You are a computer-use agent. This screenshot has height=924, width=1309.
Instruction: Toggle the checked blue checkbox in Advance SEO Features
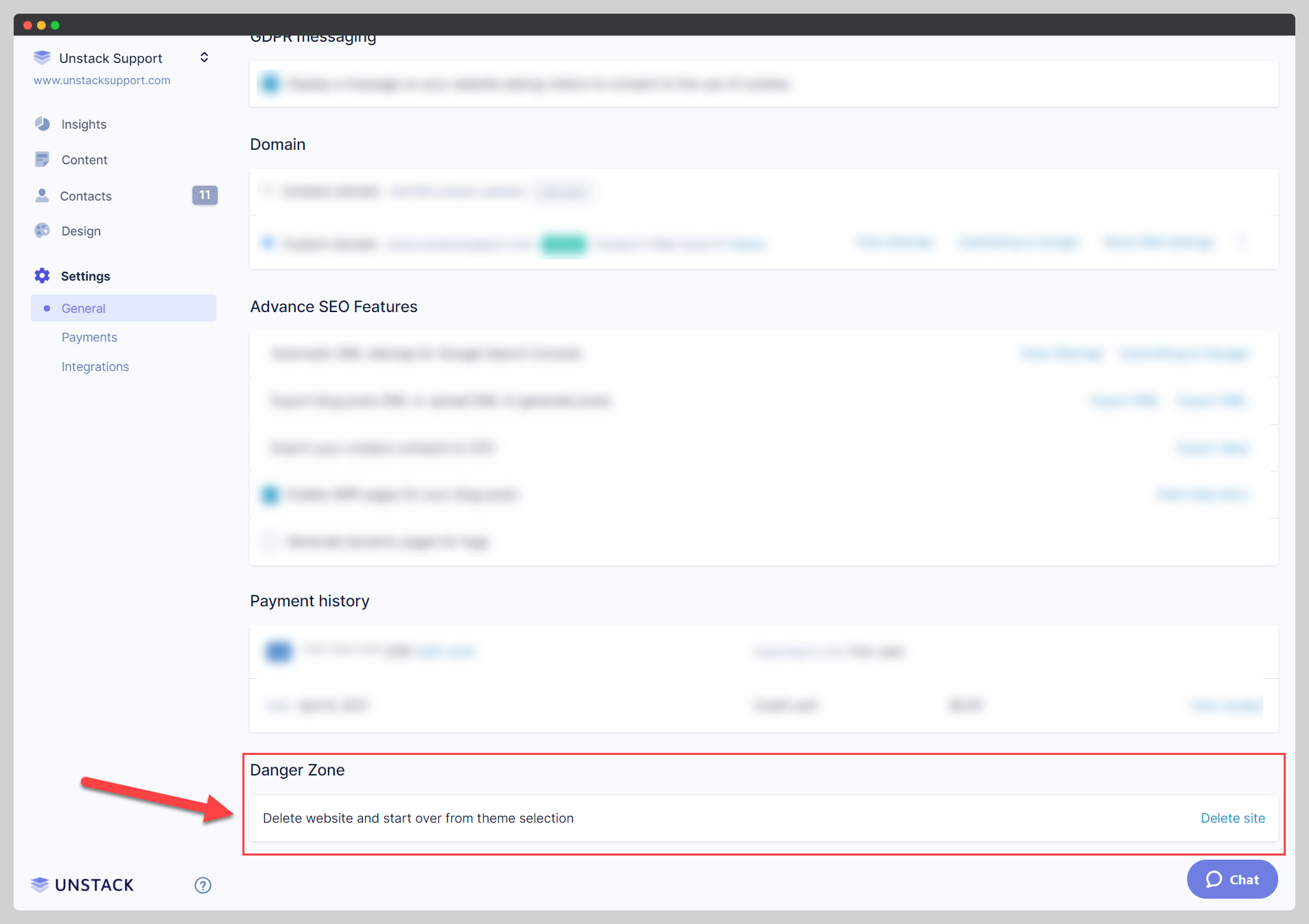(270, 494)
